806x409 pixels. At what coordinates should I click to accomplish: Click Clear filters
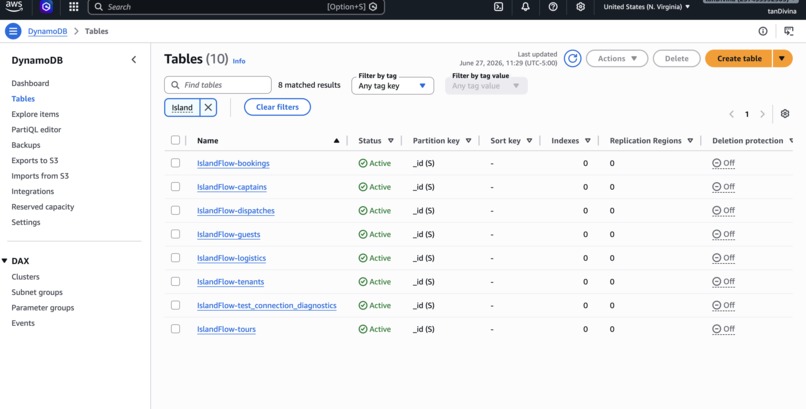point(277,107)
